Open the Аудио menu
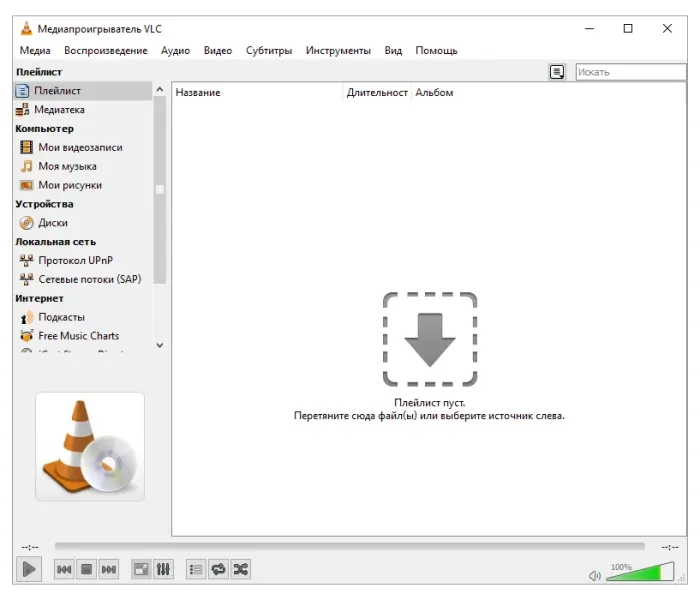700x600 pixels. (175, 50)
